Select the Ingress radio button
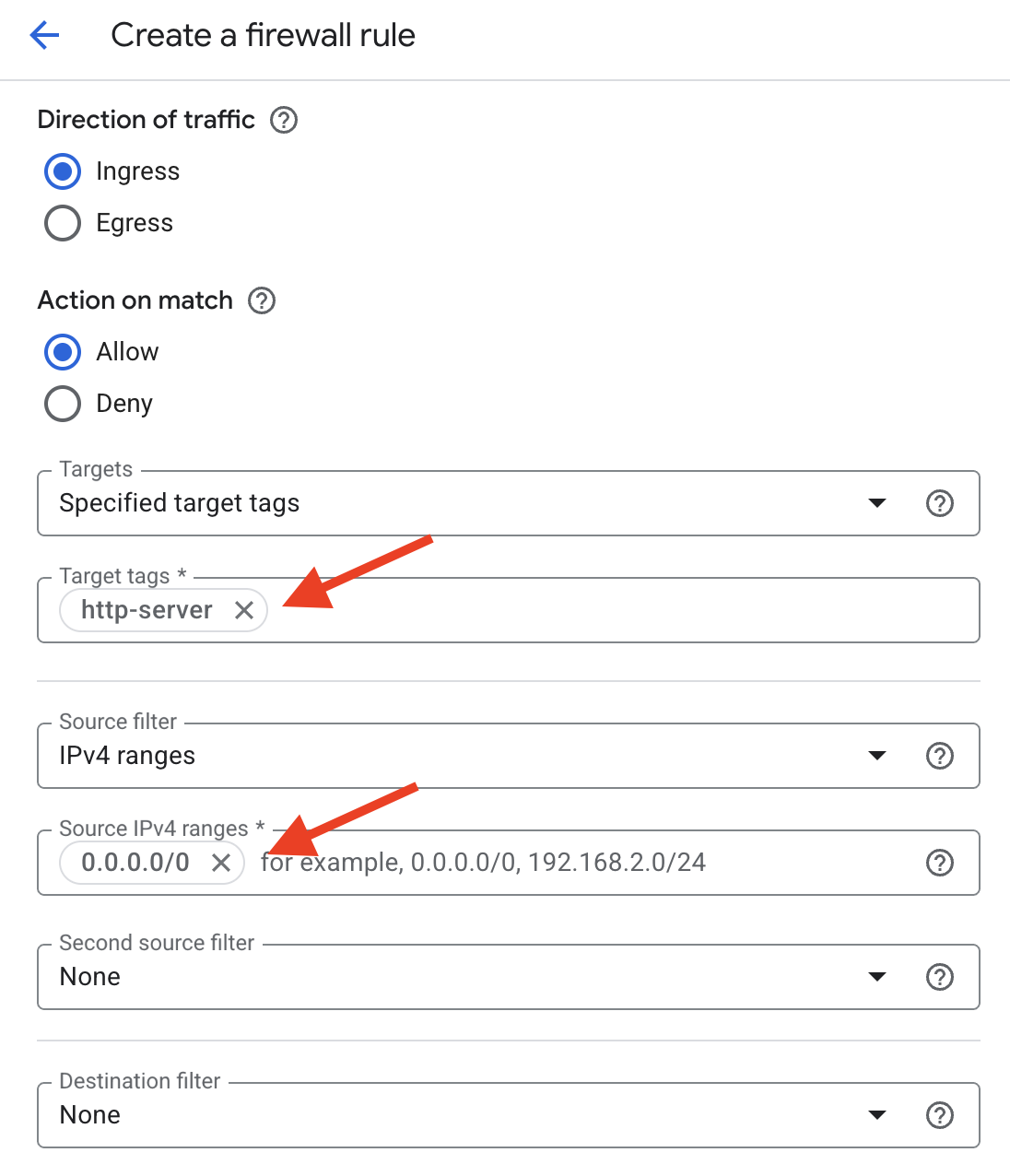Viewport: 1010px width, 1176px height. (x=63, y=171)
